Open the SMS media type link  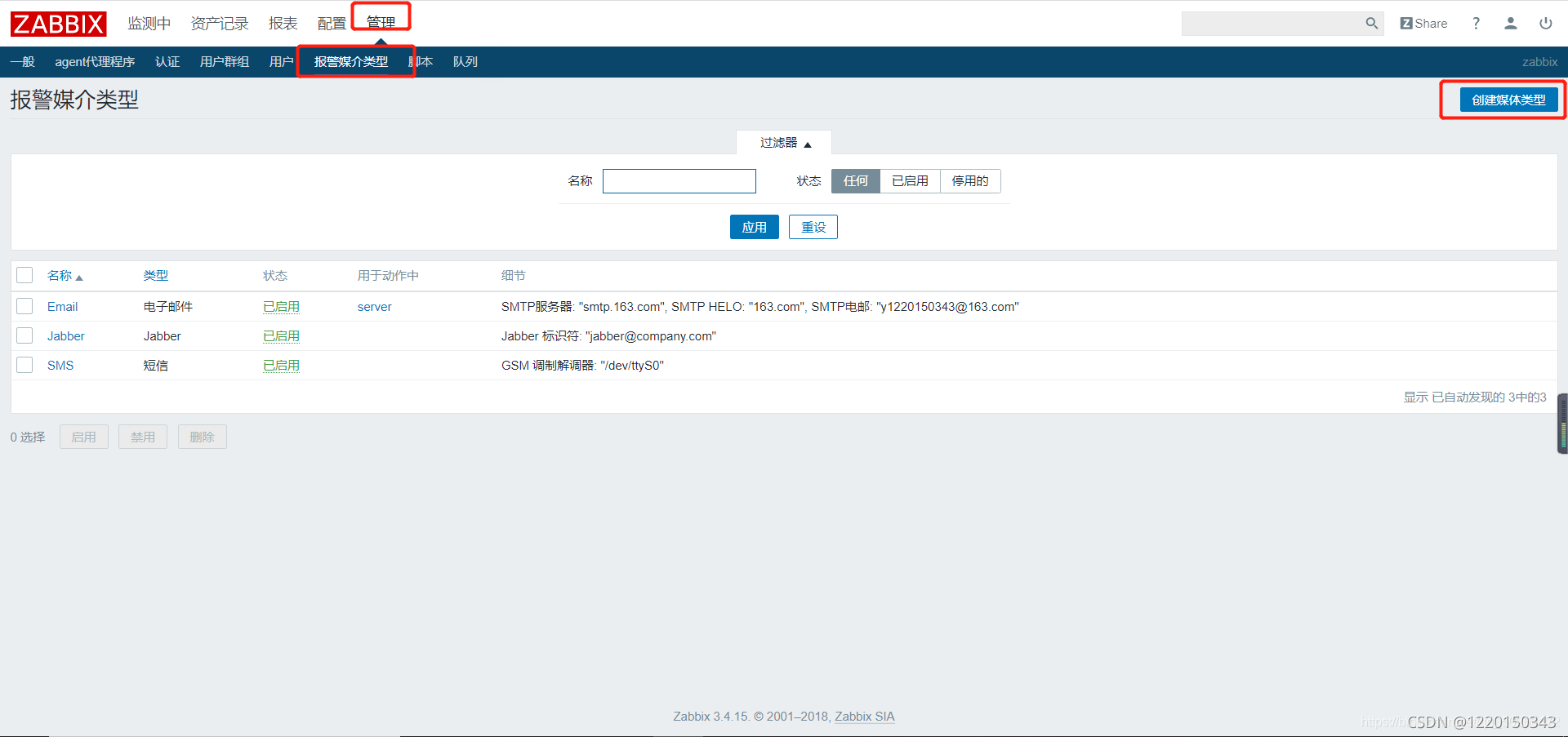pos(60,366)
